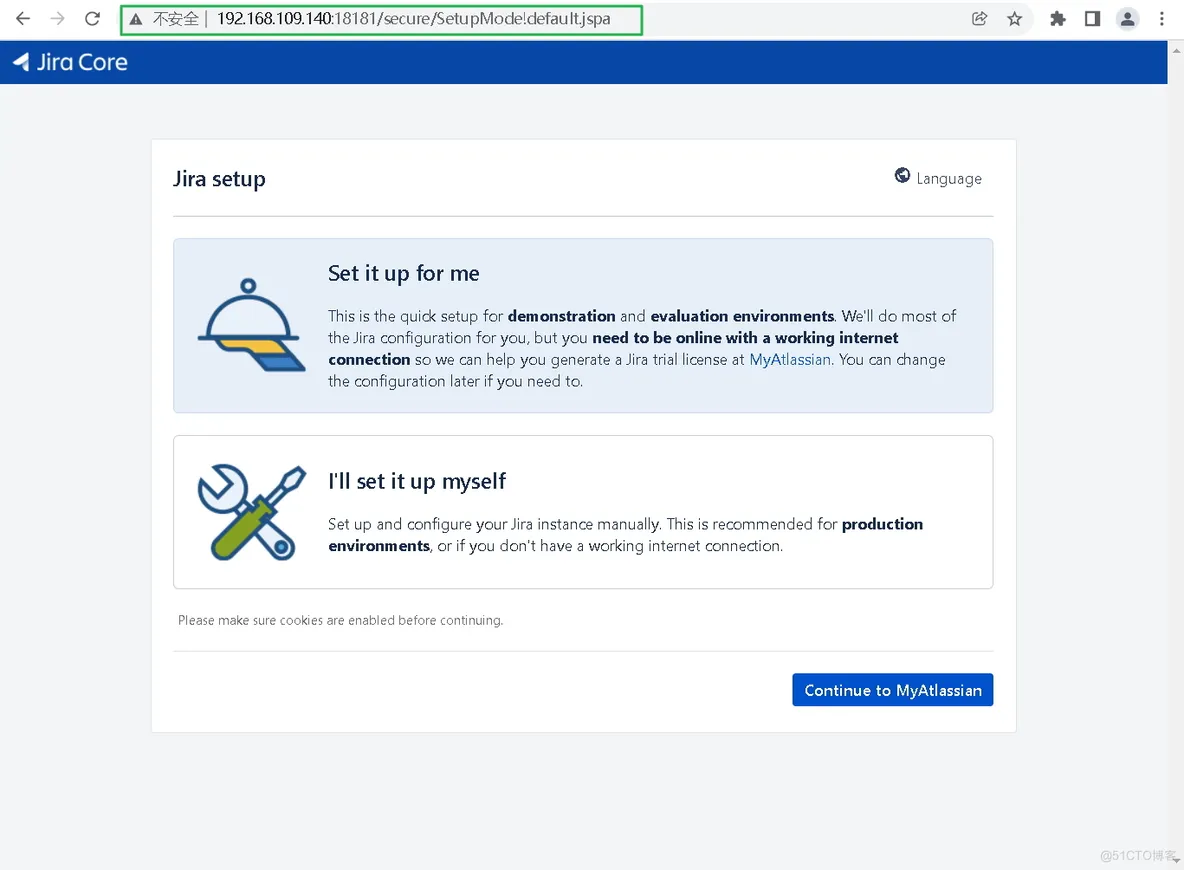Click Continue to MyAtlassian button
The height and width of the screenshot is (870, 1184).
[893, 690]
